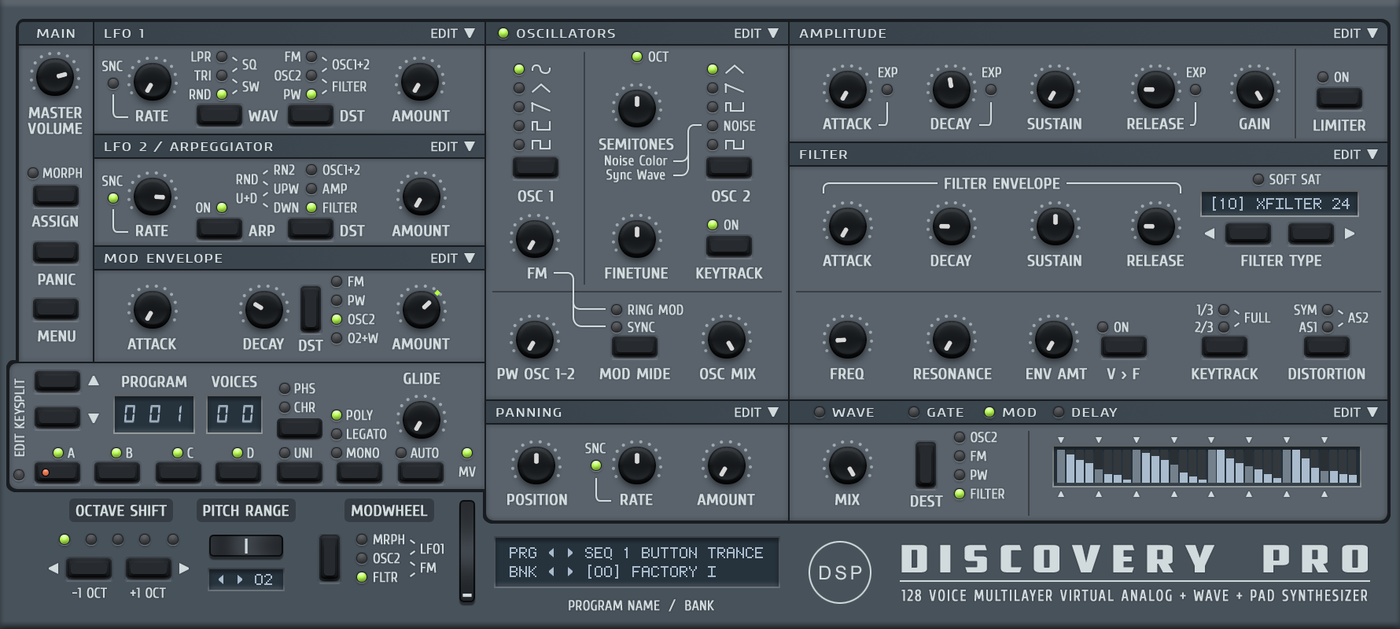
Task: Click the DISTORTION button
Action: pos(1327,346)
